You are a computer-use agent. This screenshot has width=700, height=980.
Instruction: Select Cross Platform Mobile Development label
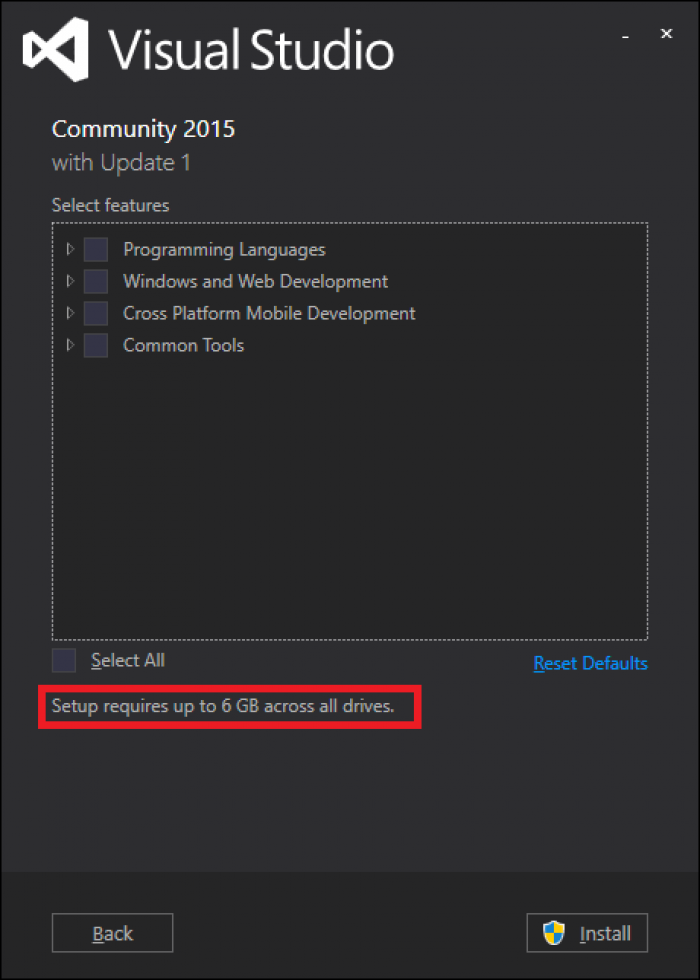269,313
